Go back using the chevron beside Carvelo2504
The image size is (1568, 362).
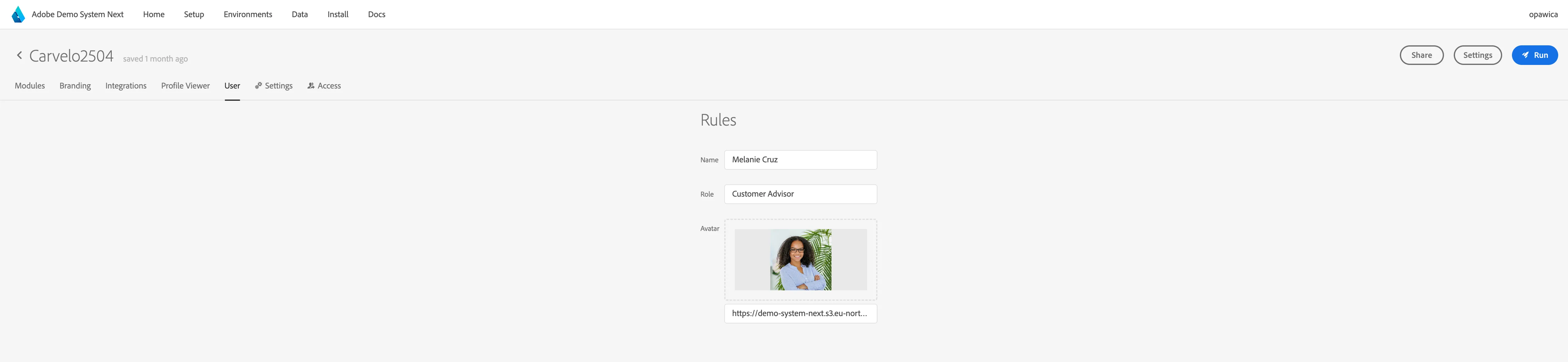pos(20,55)
